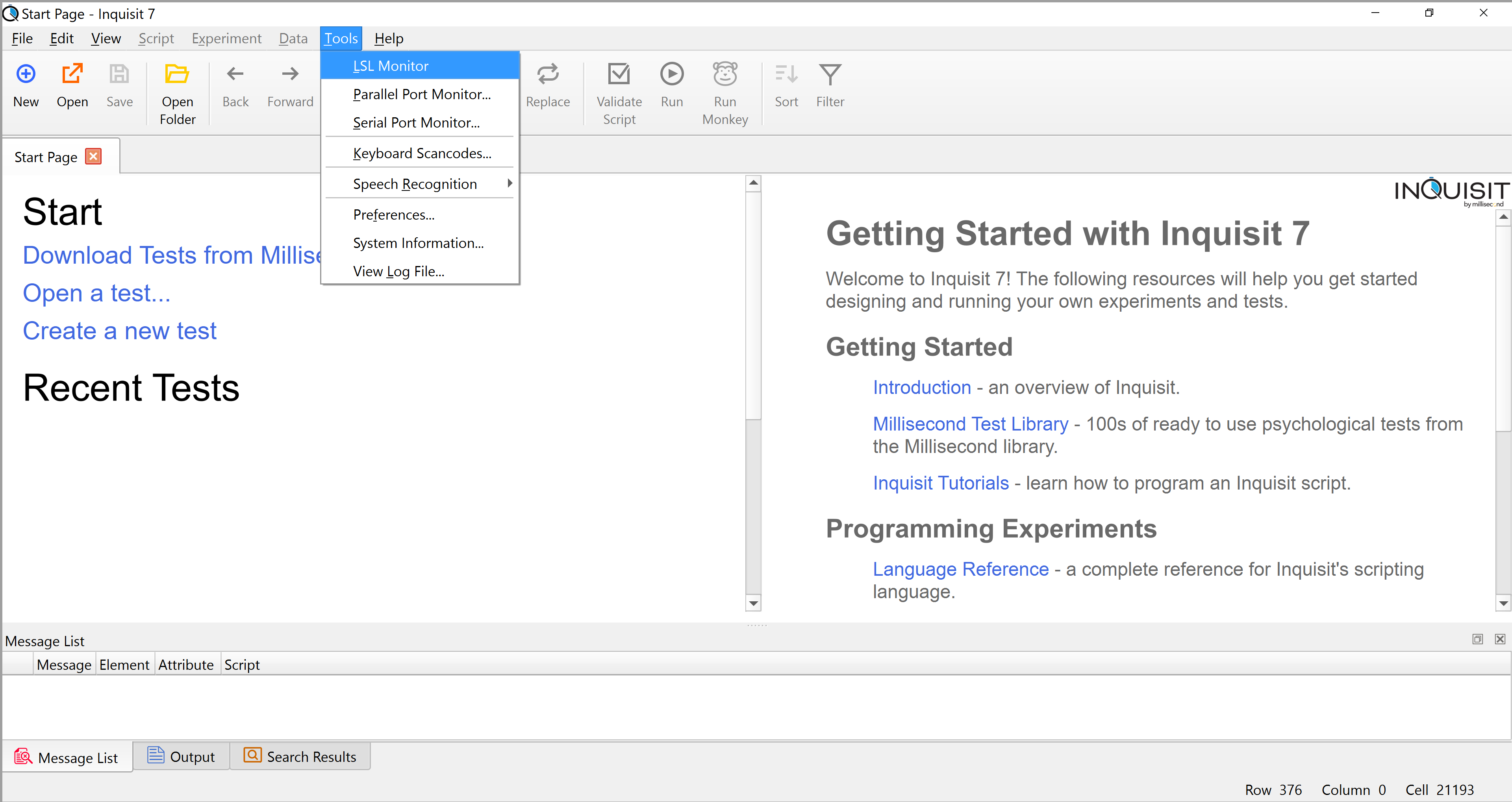Select LSL Monitor from Tools menu
1512x802 pixels.
point(420,66)
